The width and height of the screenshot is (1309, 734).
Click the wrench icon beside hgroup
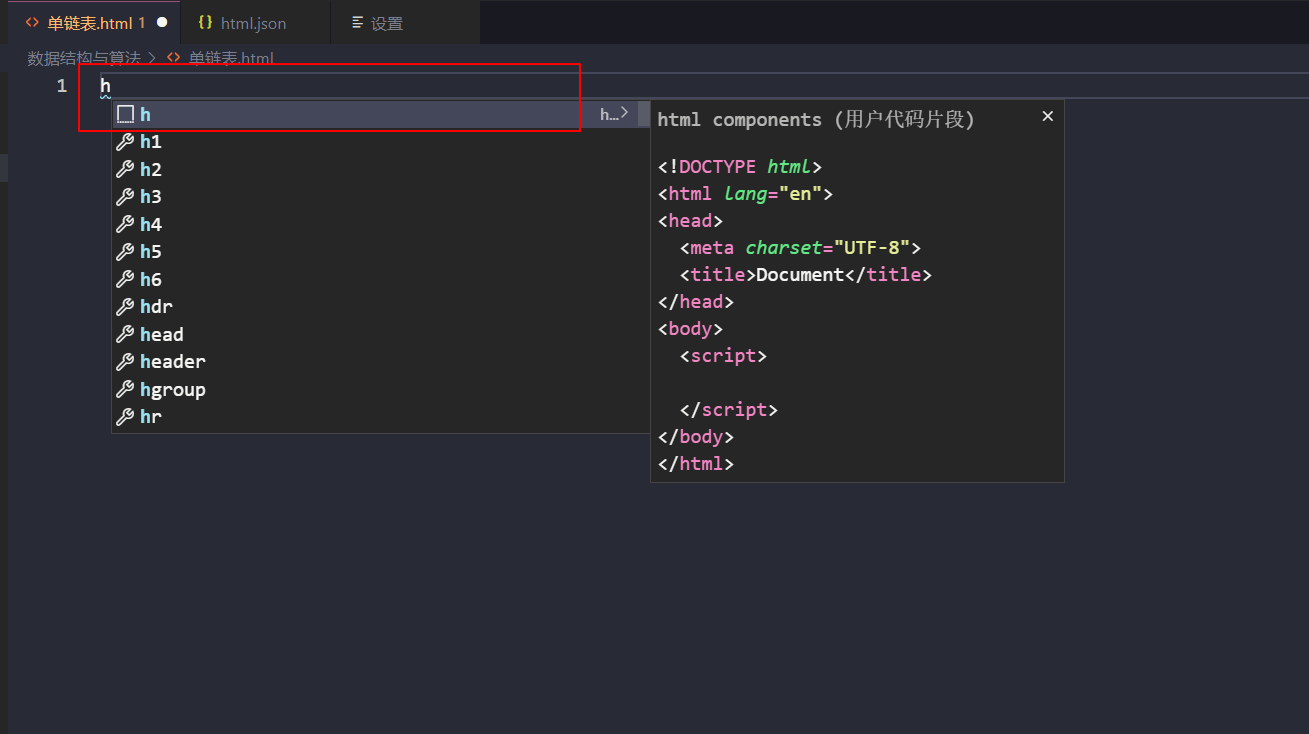pos(125,389)
